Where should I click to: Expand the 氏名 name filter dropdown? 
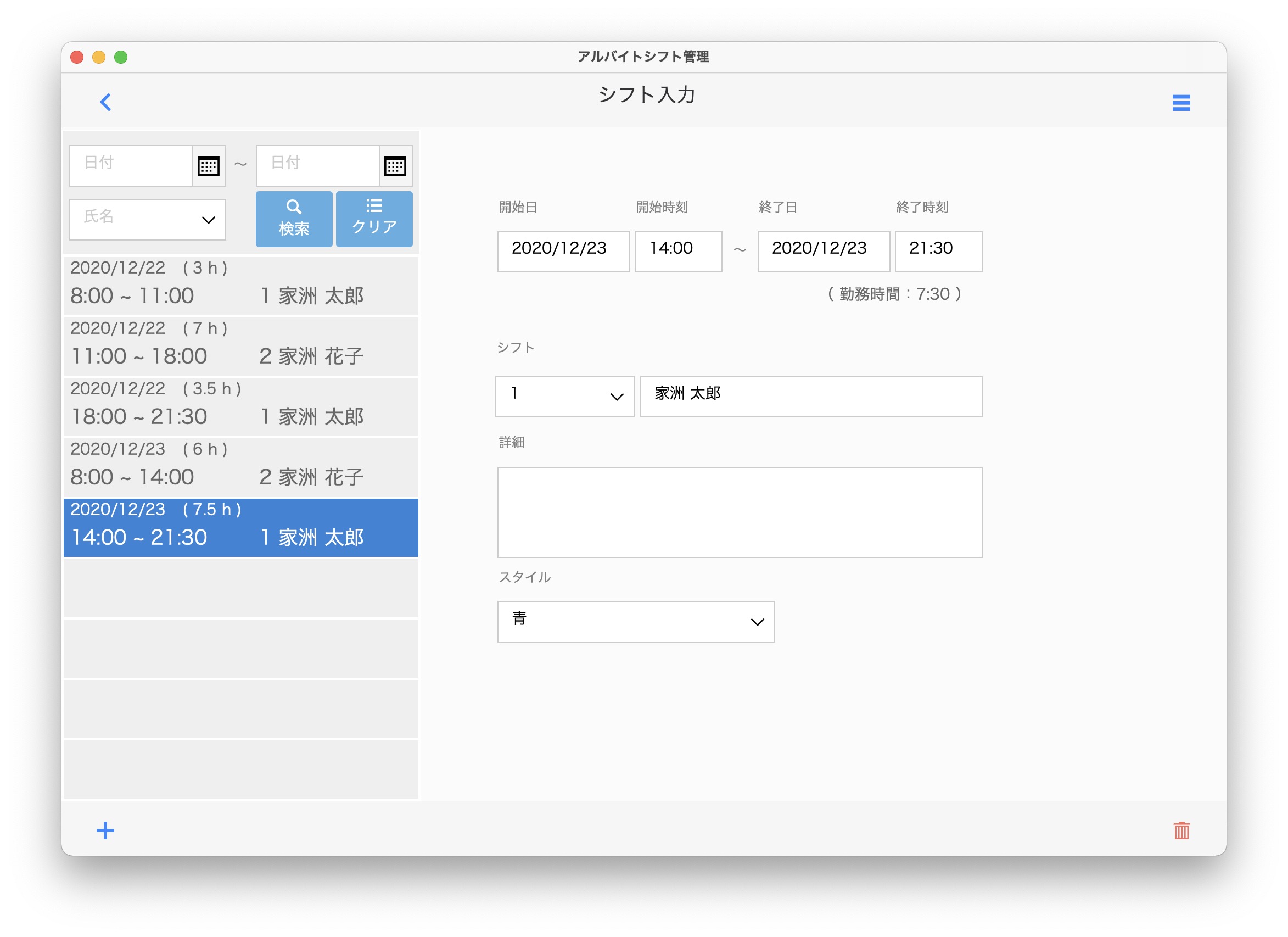point(147,219)
